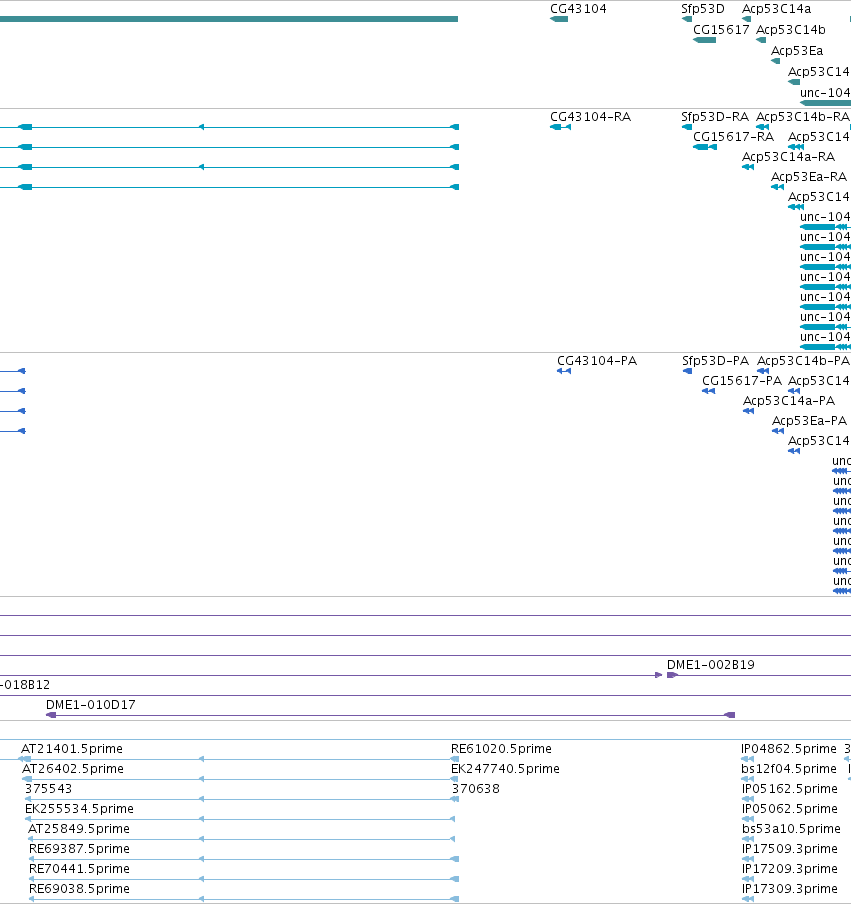Click the bs53a10.5prime EST label
Screen dimensions: 851x904
pyautogui.click(x=791, y=828)
